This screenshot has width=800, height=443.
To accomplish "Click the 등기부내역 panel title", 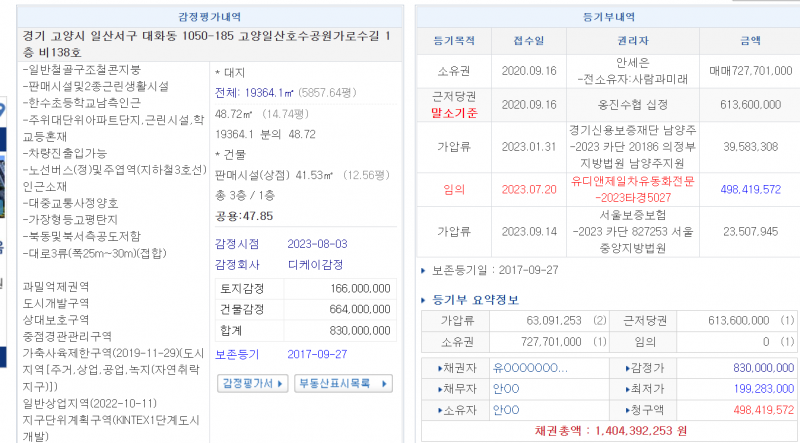I will (609, 17).
